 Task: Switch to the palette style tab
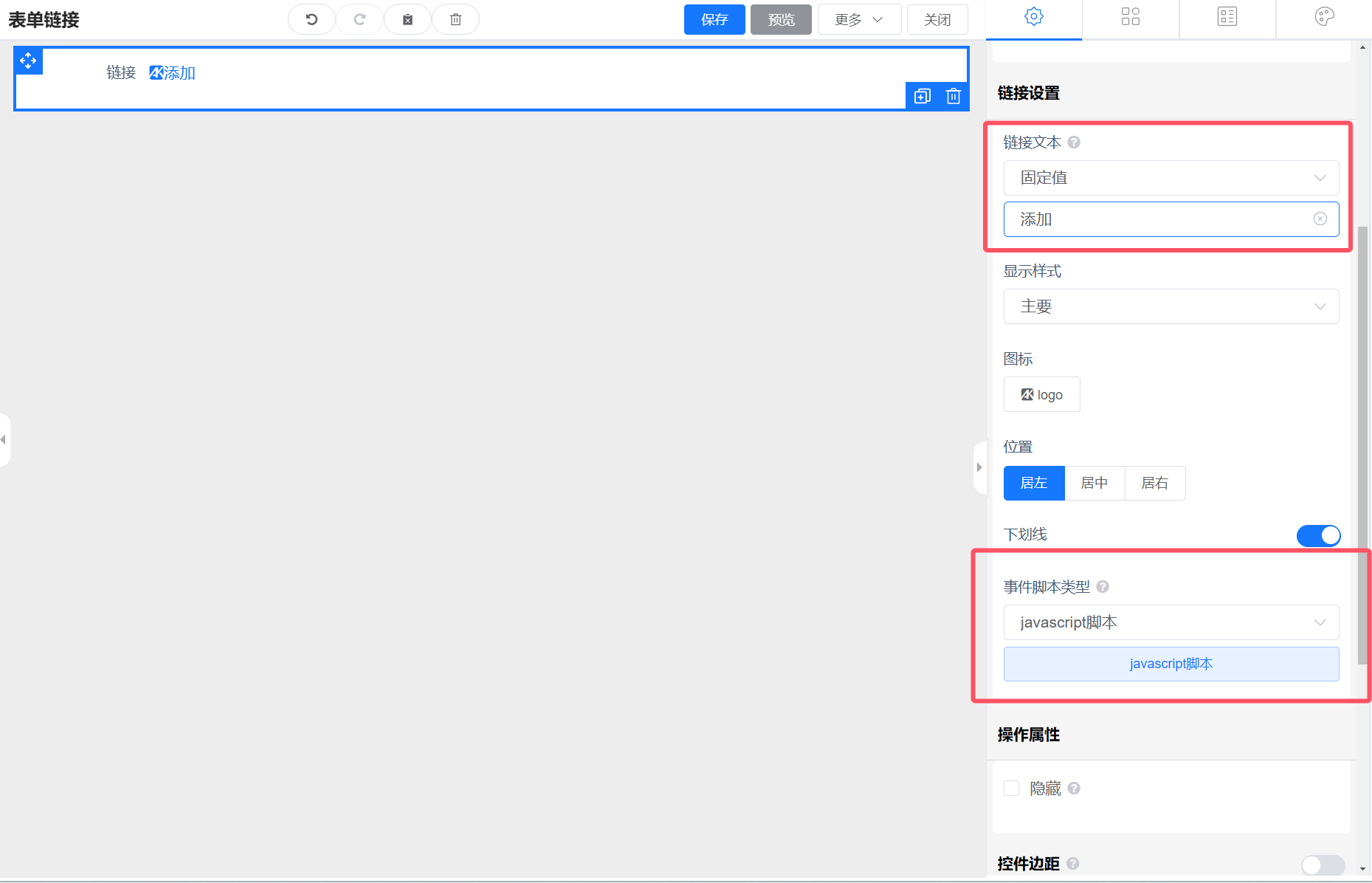tap(1324, 17)
